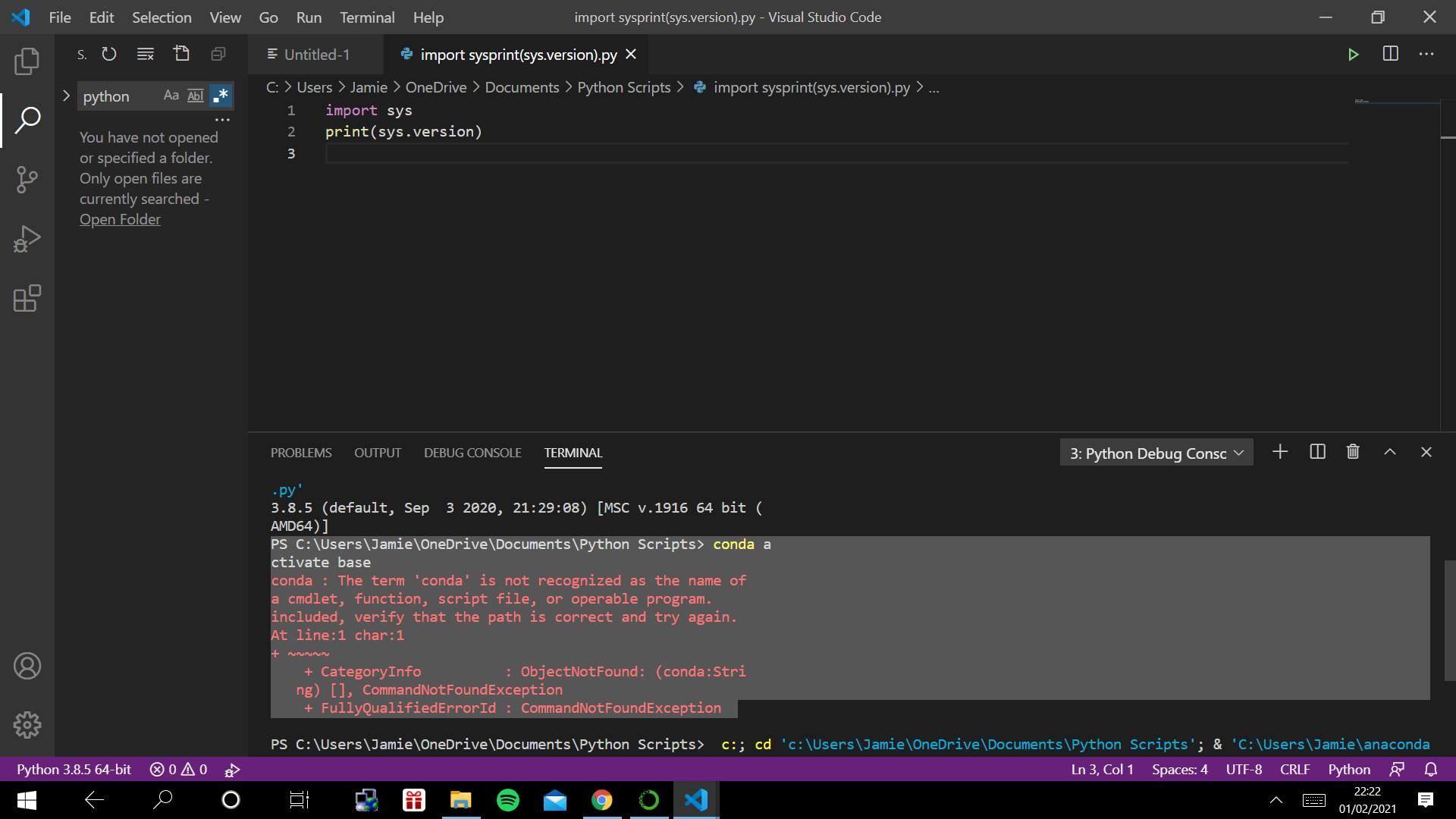The height and width of the screenshot is (819, 1456).
Task: Expand the python search results section
Action: 66,96
